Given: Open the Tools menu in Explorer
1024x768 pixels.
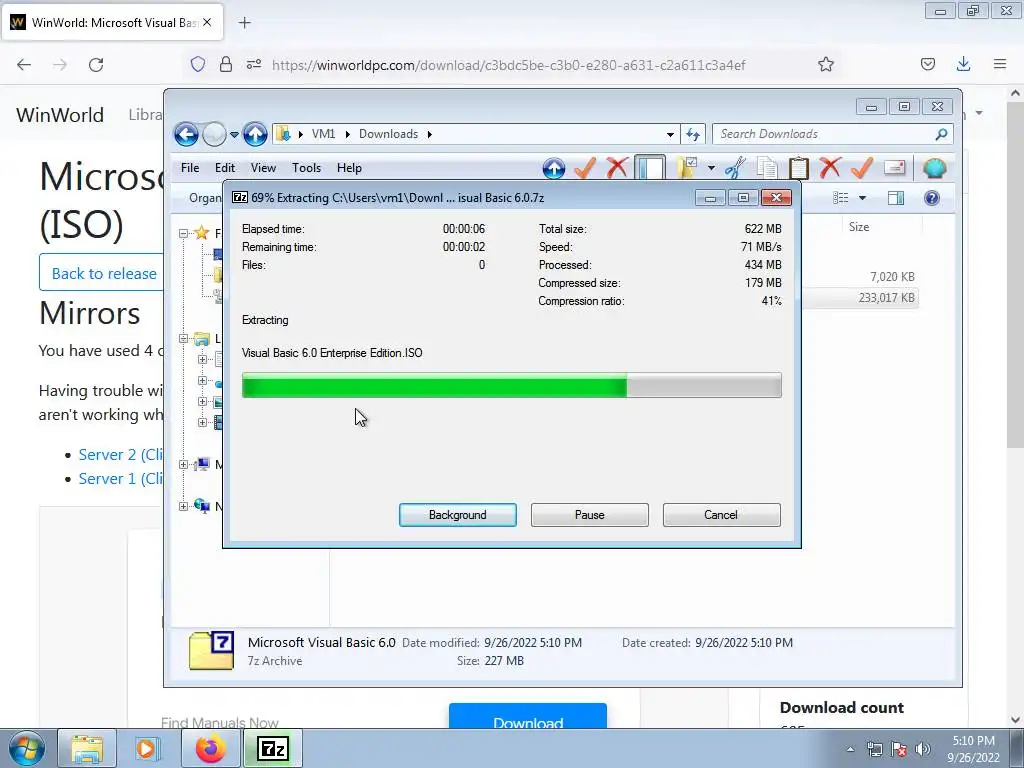Looking at the screenshot, I should (x=306, y=168).
